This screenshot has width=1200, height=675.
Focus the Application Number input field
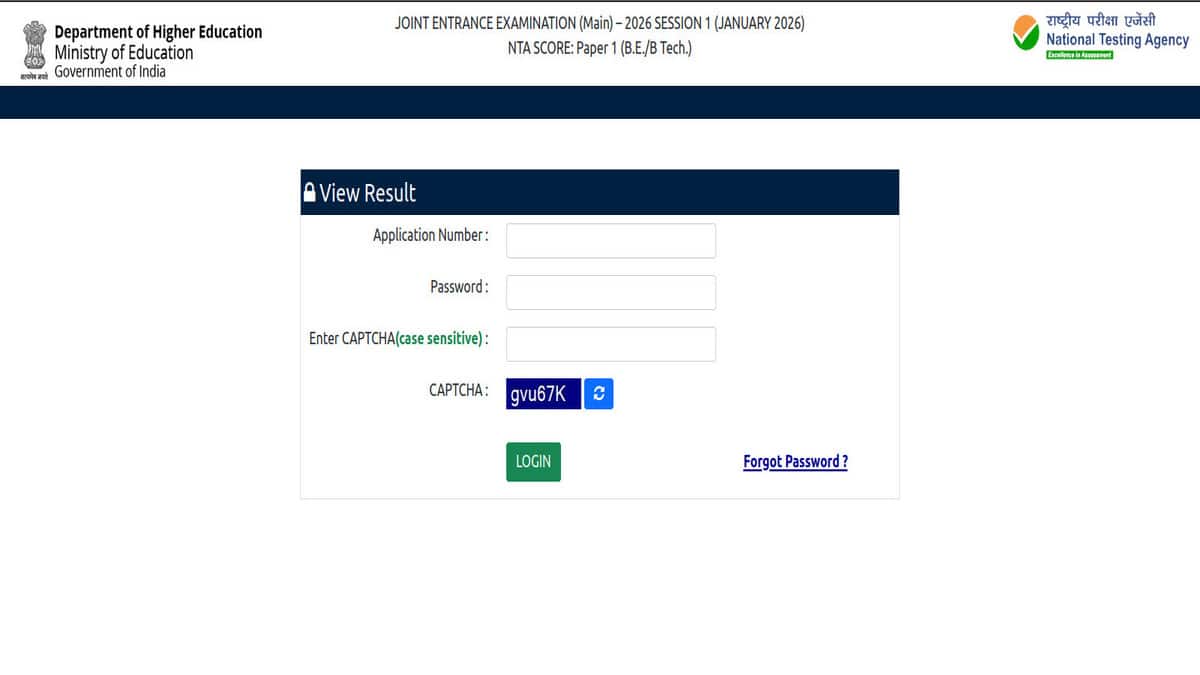tap(611, 240)
